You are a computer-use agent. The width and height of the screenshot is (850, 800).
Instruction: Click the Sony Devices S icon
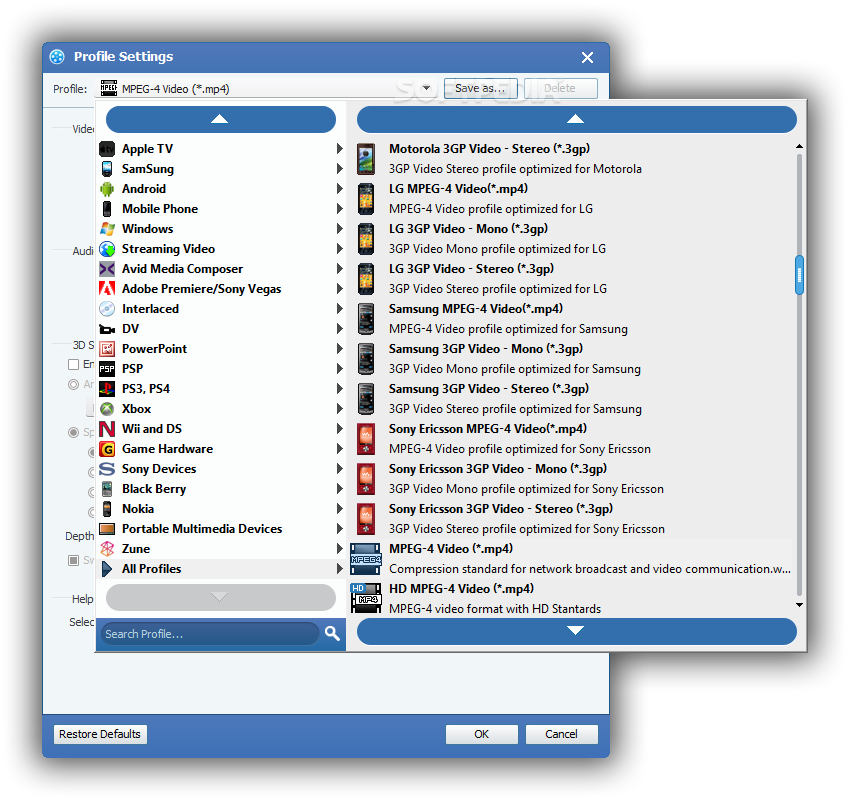pyautogui.click(x=107, y=469)
